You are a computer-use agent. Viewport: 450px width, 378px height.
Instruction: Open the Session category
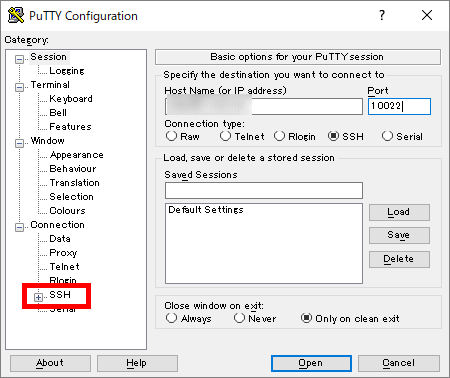48,57
